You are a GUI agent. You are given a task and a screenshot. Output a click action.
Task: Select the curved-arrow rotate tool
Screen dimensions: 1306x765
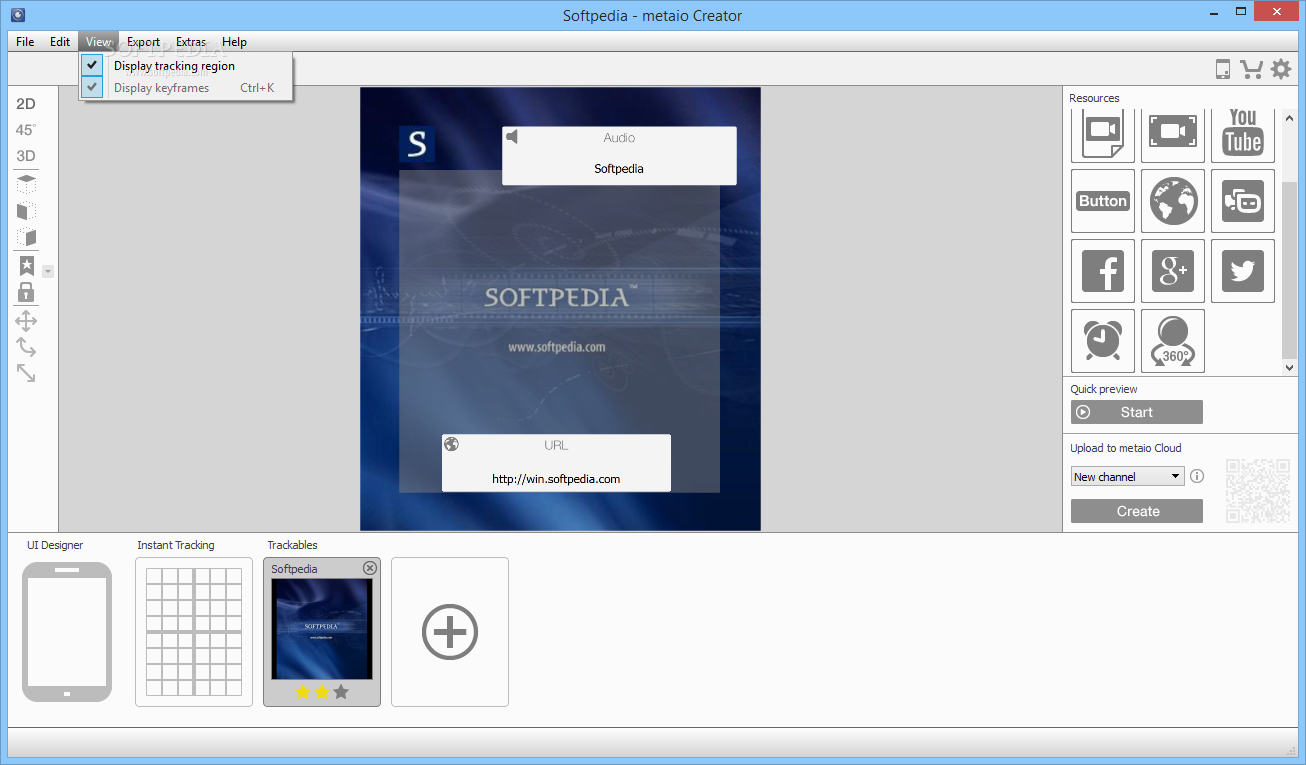tap(26, 347)
